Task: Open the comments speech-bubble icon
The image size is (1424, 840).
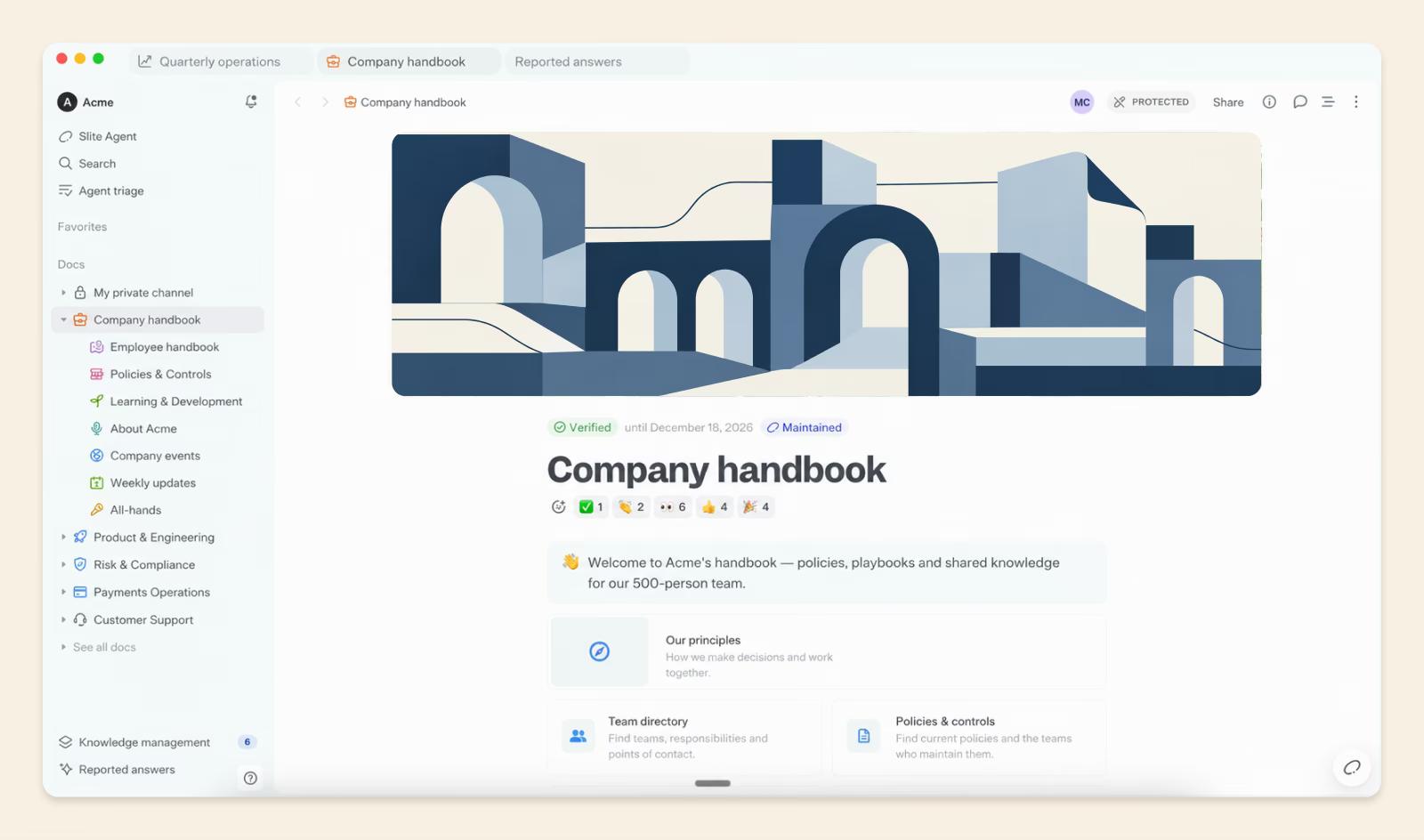Action: click(1299, 102)
